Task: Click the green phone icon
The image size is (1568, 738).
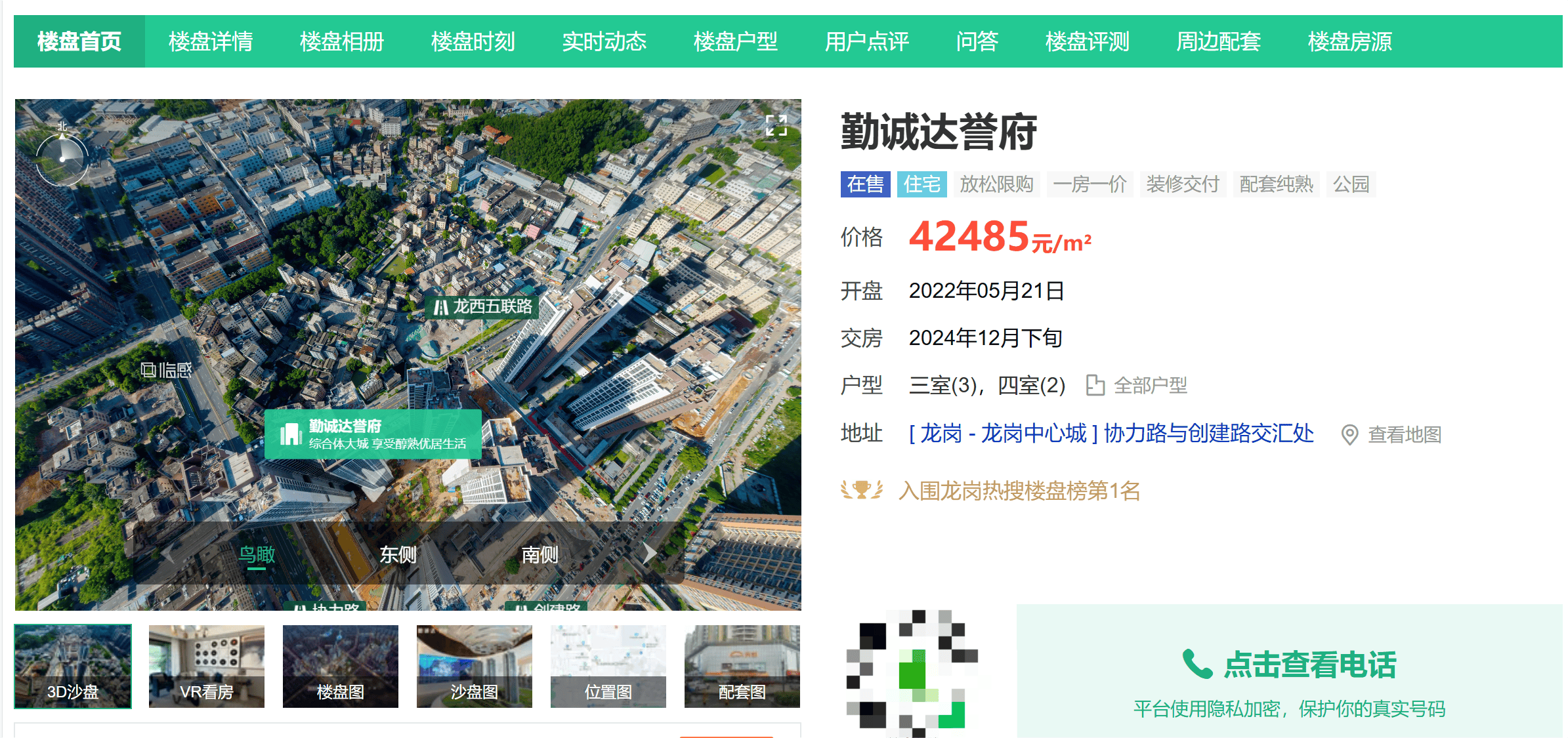Action: pos(1197,665)
